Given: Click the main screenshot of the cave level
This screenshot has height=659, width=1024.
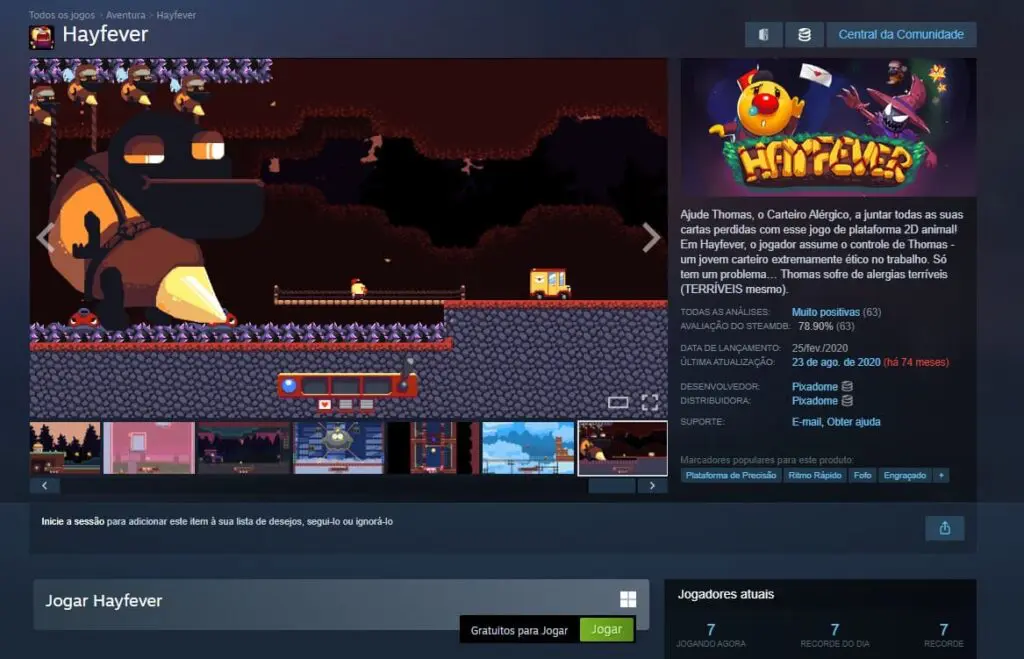Looking at the screenshot, I should (348, 238).
